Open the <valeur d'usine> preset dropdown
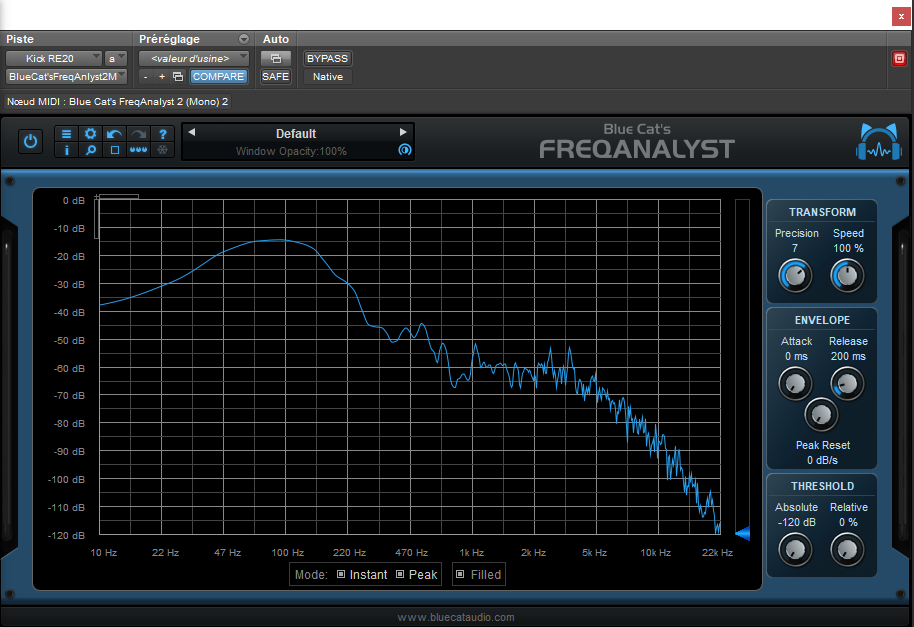 194,58
